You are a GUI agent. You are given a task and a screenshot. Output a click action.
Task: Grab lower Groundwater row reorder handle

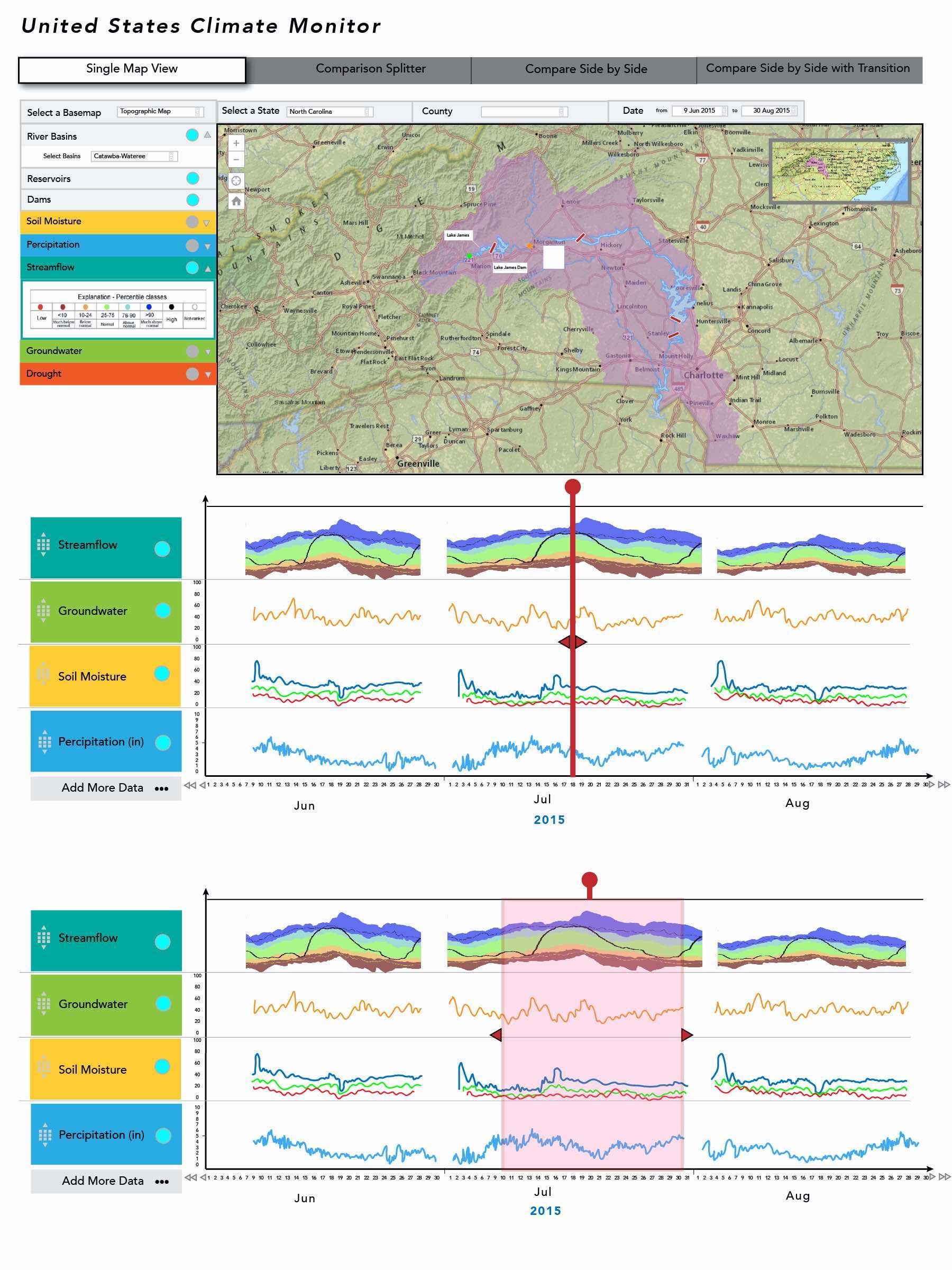click(43, 1004)
